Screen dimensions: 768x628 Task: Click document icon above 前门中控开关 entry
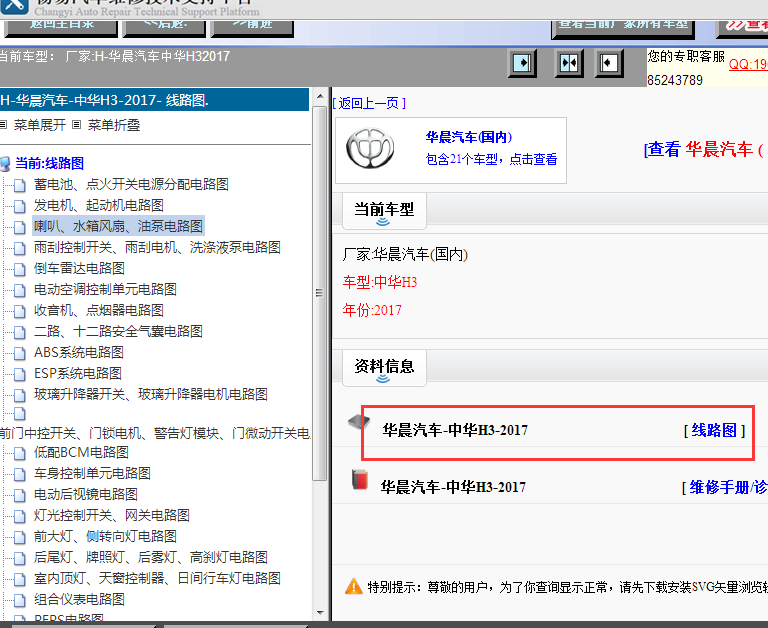[x=20, y=414]
